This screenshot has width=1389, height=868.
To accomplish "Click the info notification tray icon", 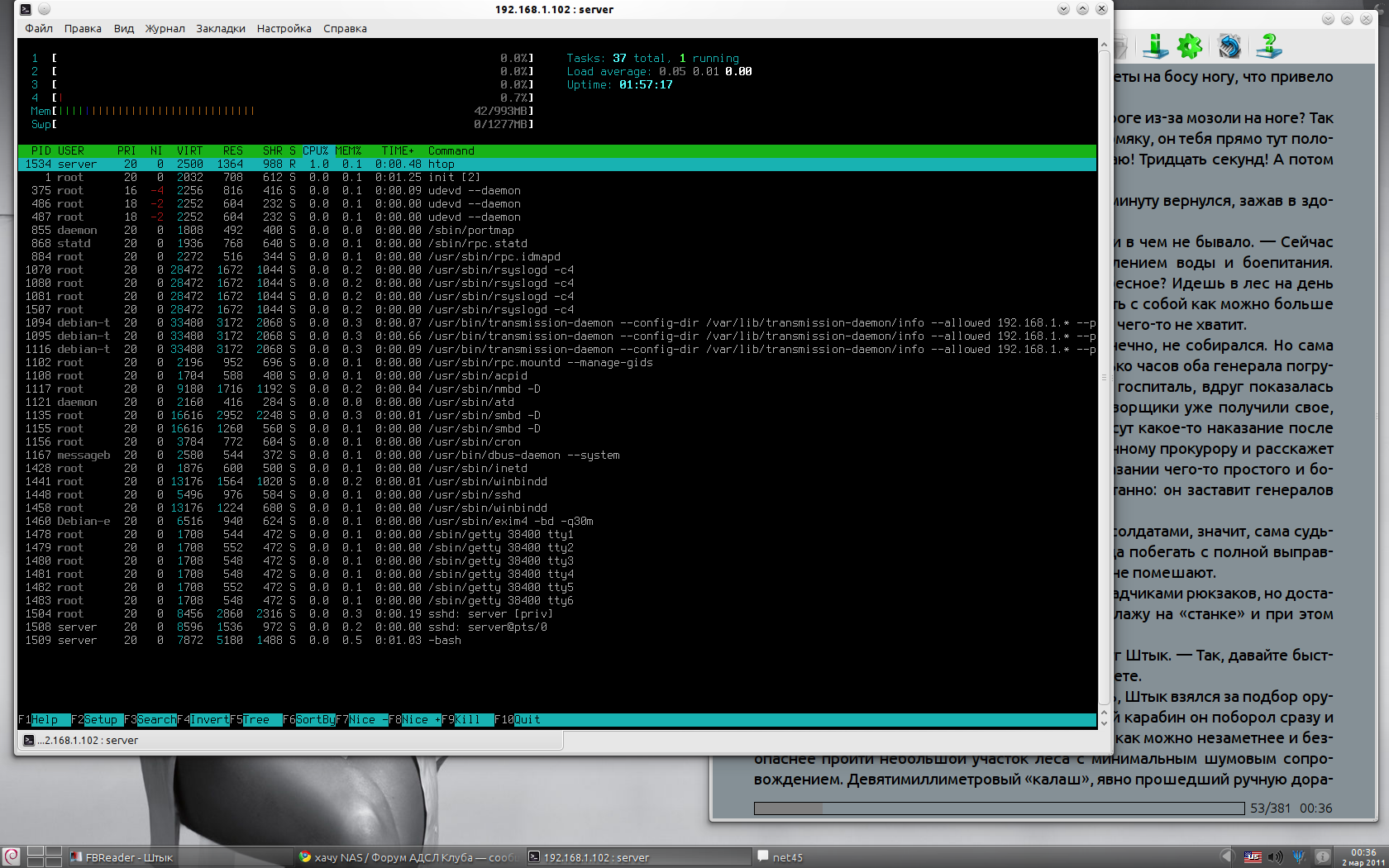I will pyautogui.click(x=1322, y=857).
